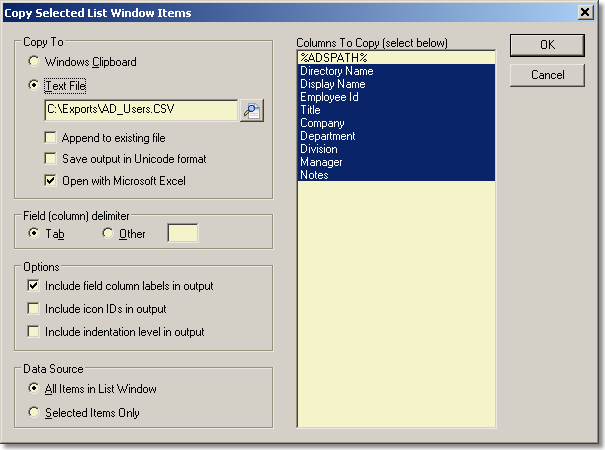Click the export file path field

coord(139,110)
